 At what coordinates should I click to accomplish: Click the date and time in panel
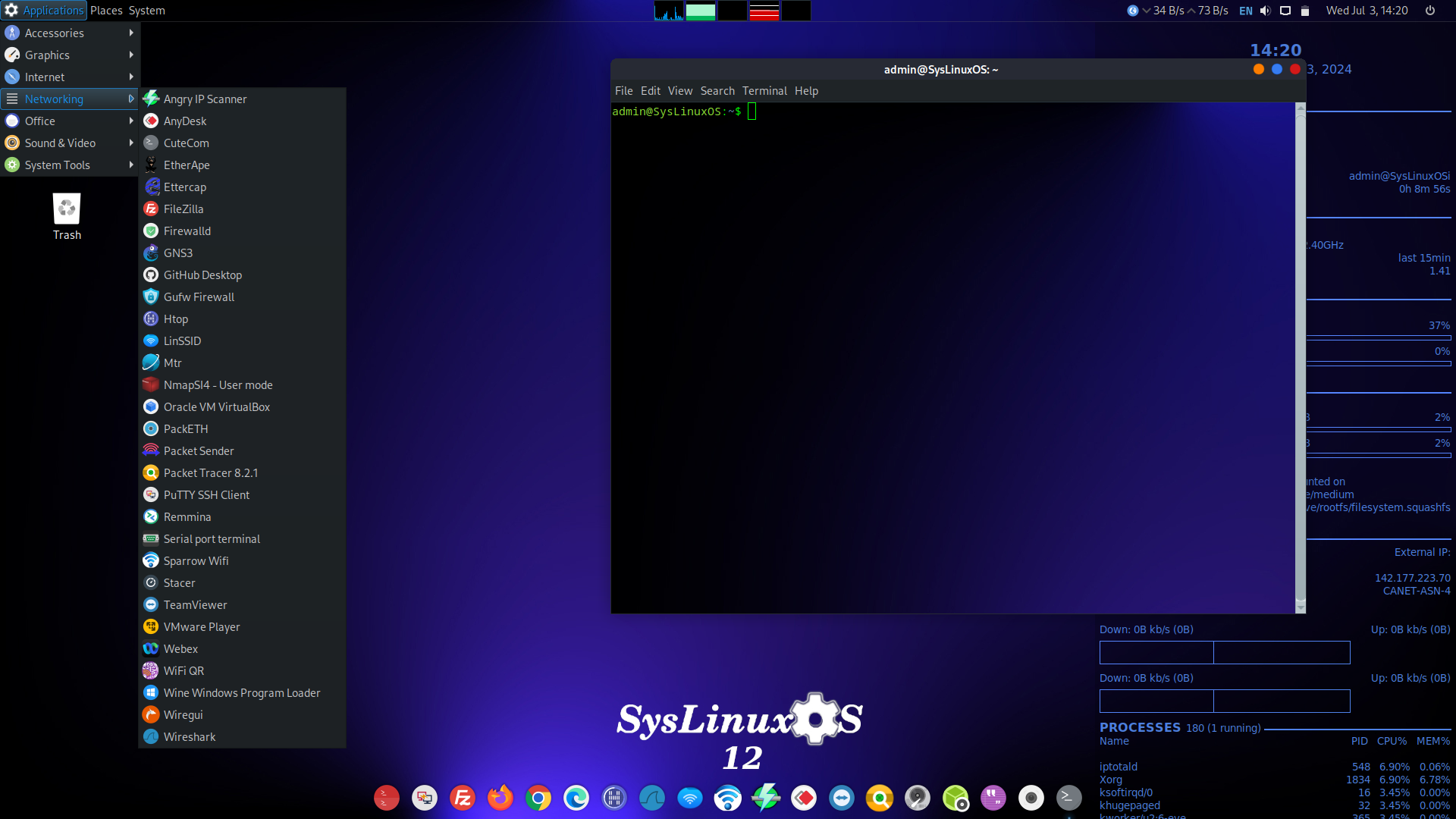tap(1367, 11)
